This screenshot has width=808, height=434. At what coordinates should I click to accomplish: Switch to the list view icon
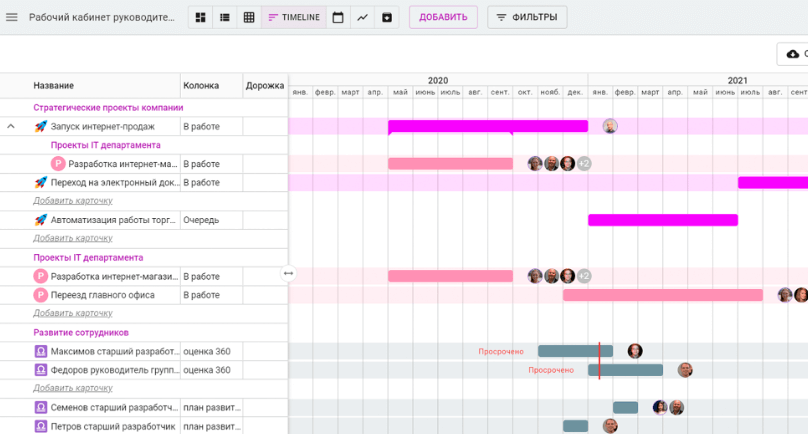coord(225,17)
